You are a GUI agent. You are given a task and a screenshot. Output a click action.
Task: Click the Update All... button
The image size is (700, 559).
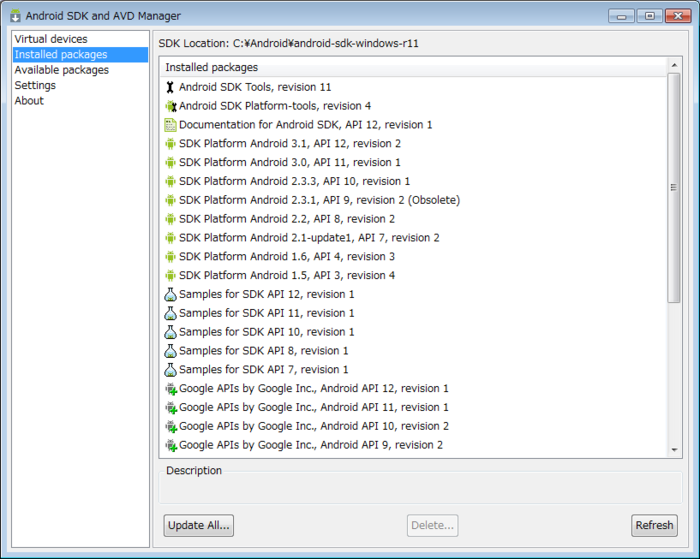(199, 526)
